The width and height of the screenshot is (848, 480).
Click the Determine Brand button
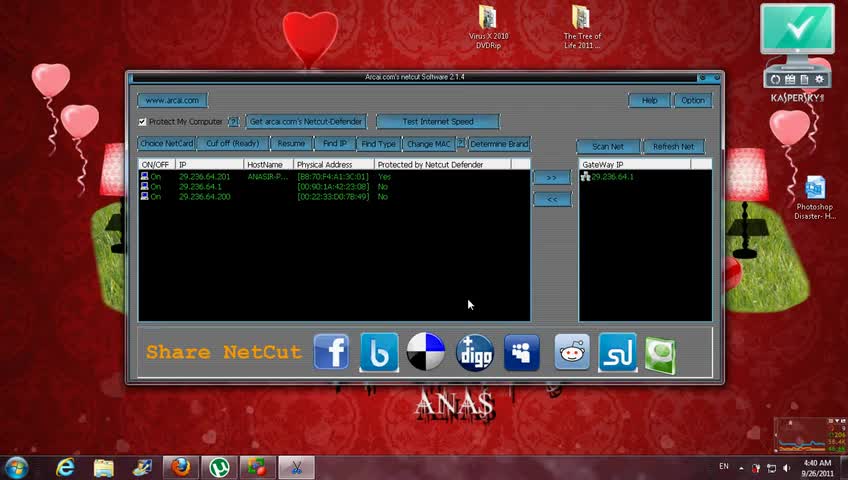click(x=499, y=144)
